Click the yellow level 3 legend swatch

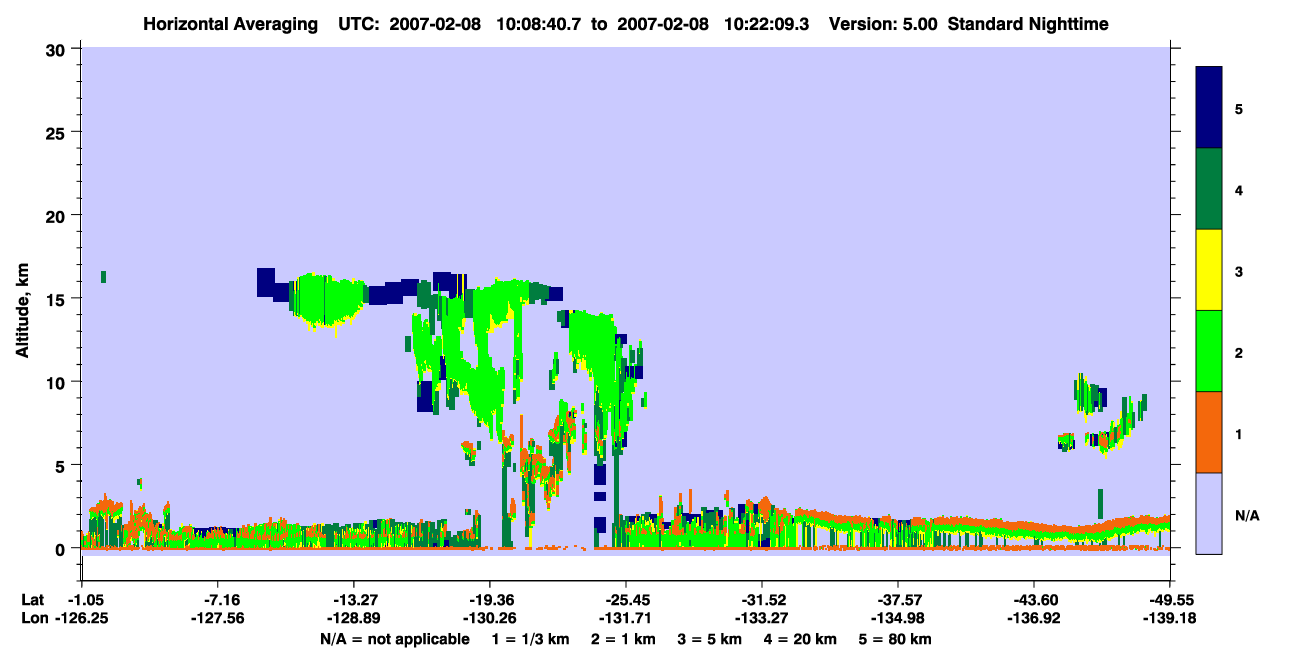coord(1209,270)
